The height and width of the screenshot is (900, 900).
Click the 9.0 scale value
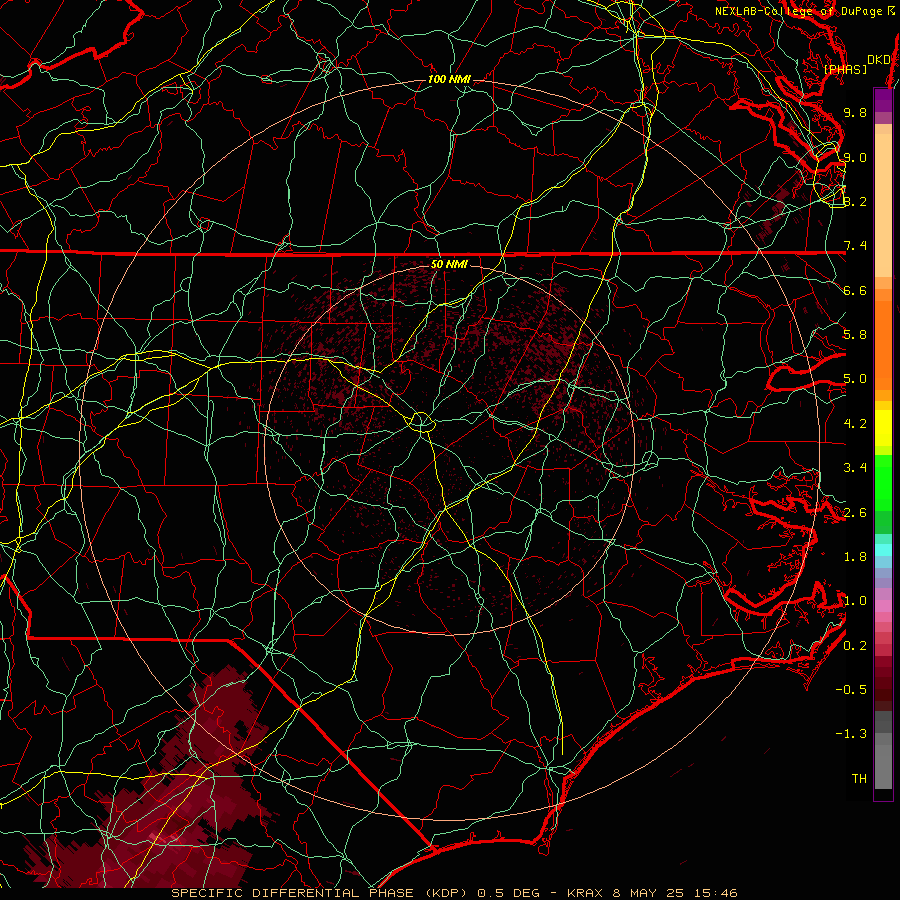[x=855, y=157]
